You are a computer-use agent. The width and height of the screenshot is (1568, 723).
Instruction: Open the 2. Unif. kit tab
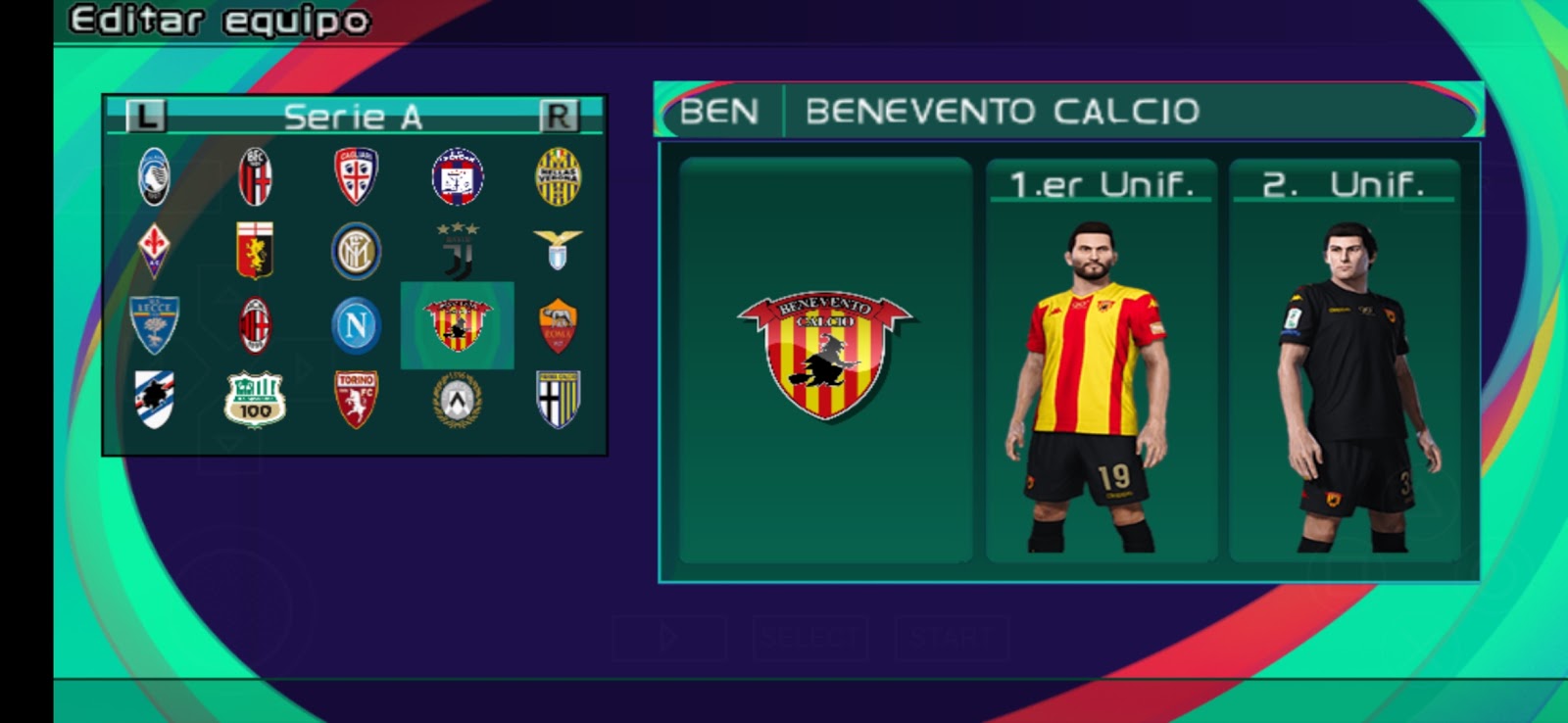tap(1344, 184)
